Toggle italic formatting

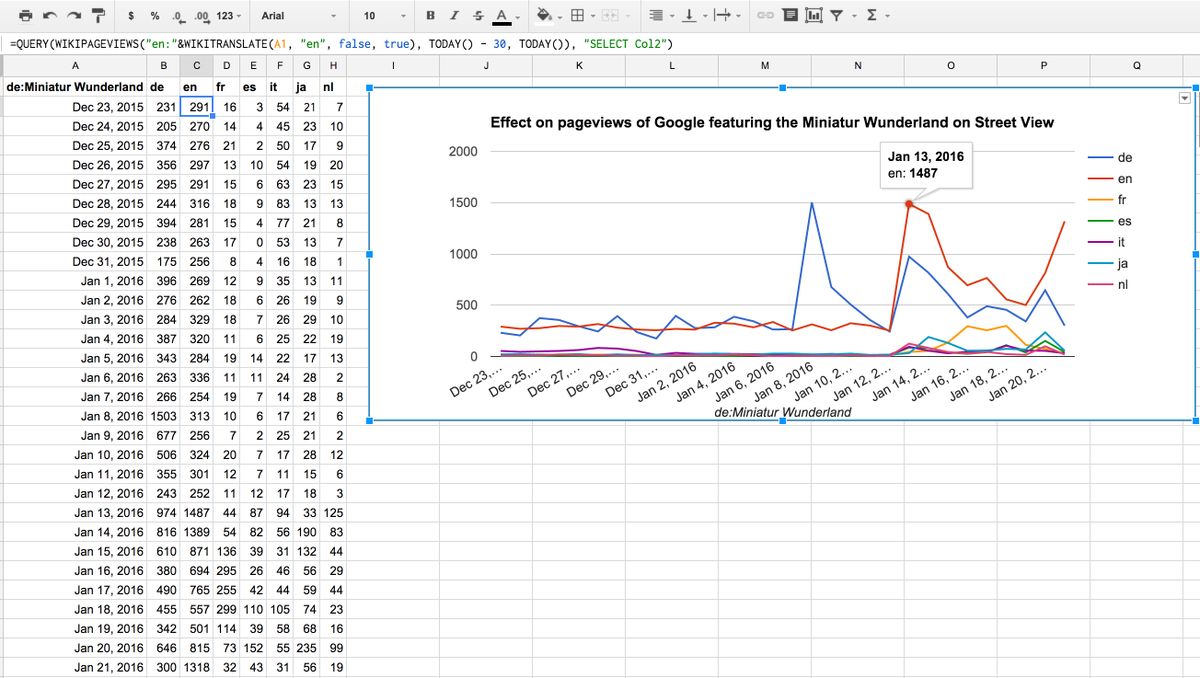pyautogui.click(x=454, y=16)
